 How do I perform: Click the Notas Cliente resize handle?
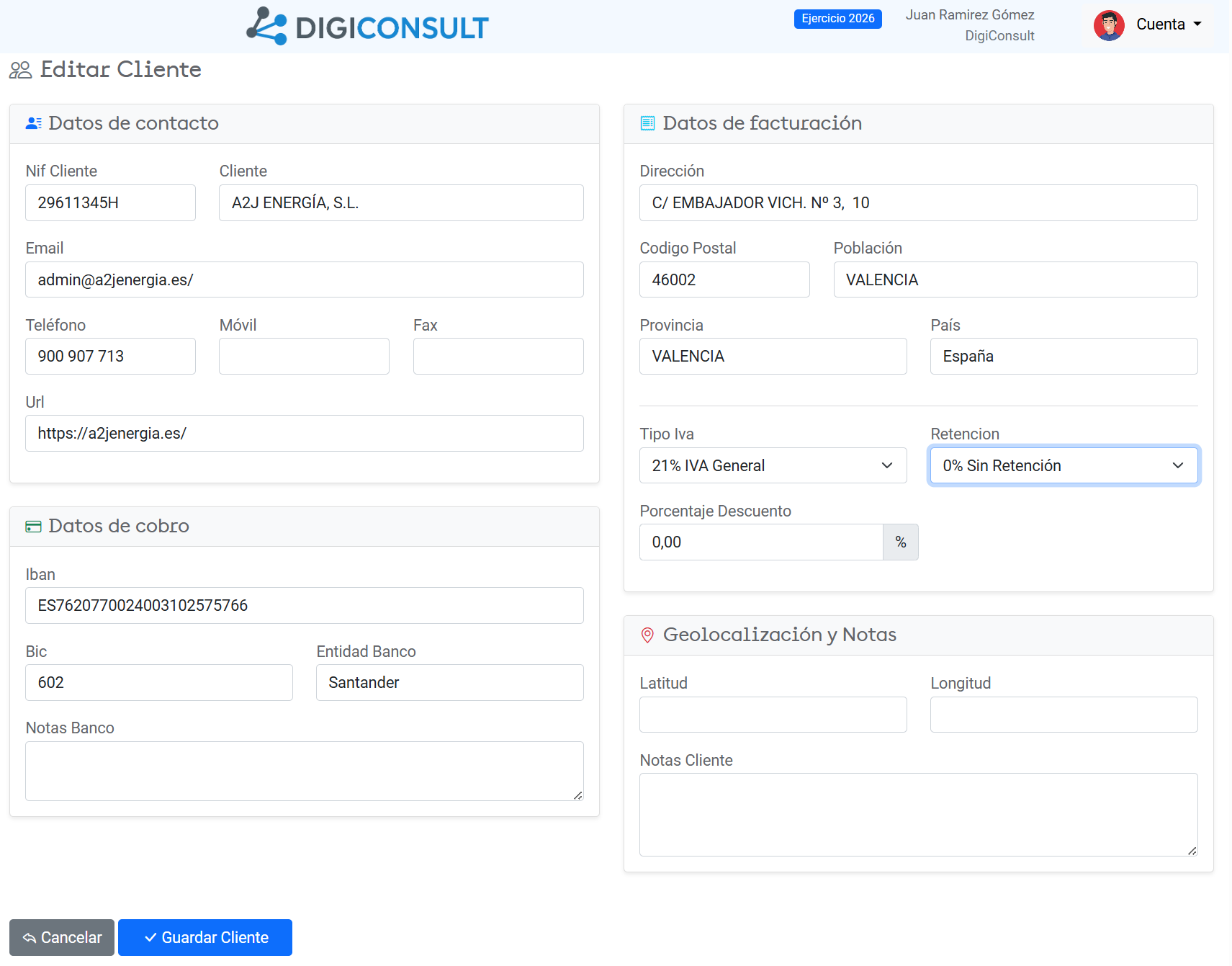[x=1192, y=851]
